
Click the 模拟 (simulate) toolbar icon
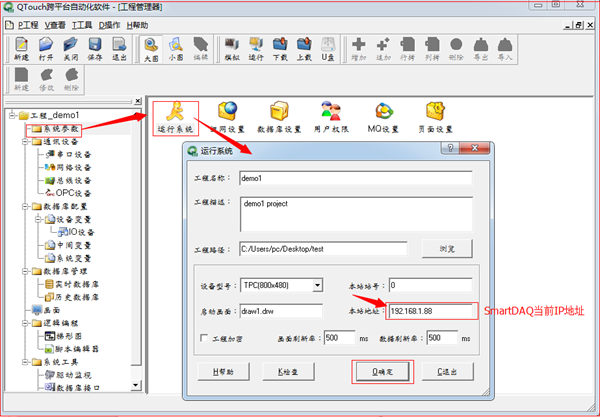point(231,49)
